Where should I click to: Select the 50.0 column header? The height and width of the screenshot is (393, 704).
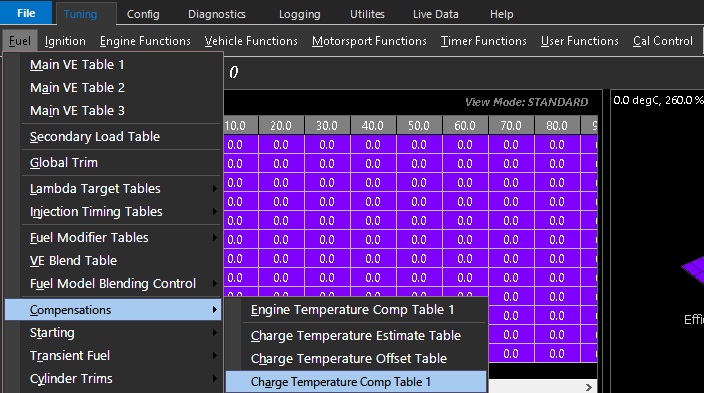[x=419, y=125]
